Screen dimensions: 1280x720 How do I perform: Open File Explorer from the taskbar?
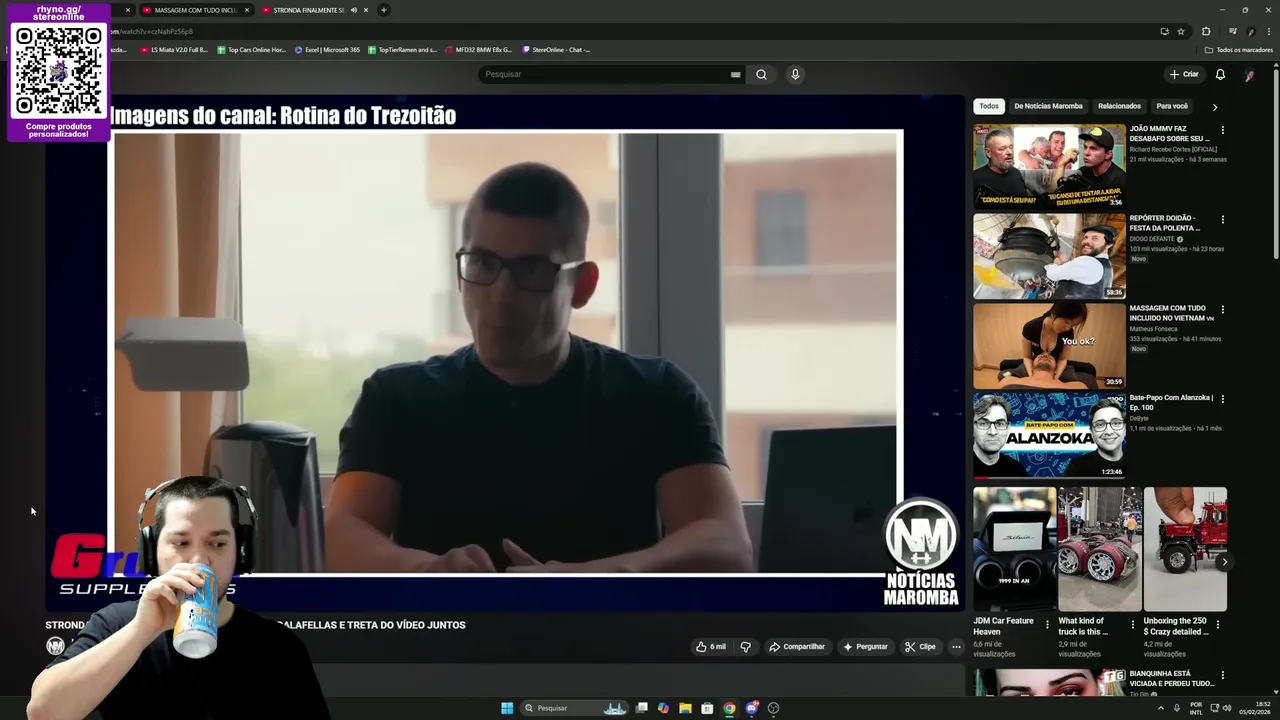click(685, 708)
